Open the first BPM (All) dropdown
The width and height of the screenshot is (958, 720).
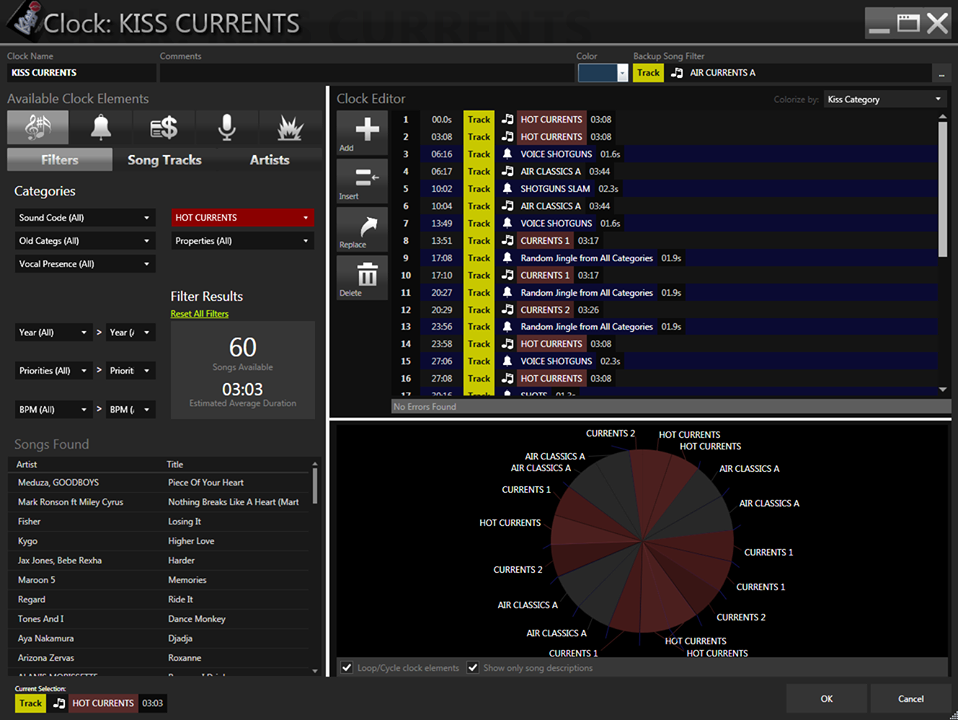[x=53, y=410]
